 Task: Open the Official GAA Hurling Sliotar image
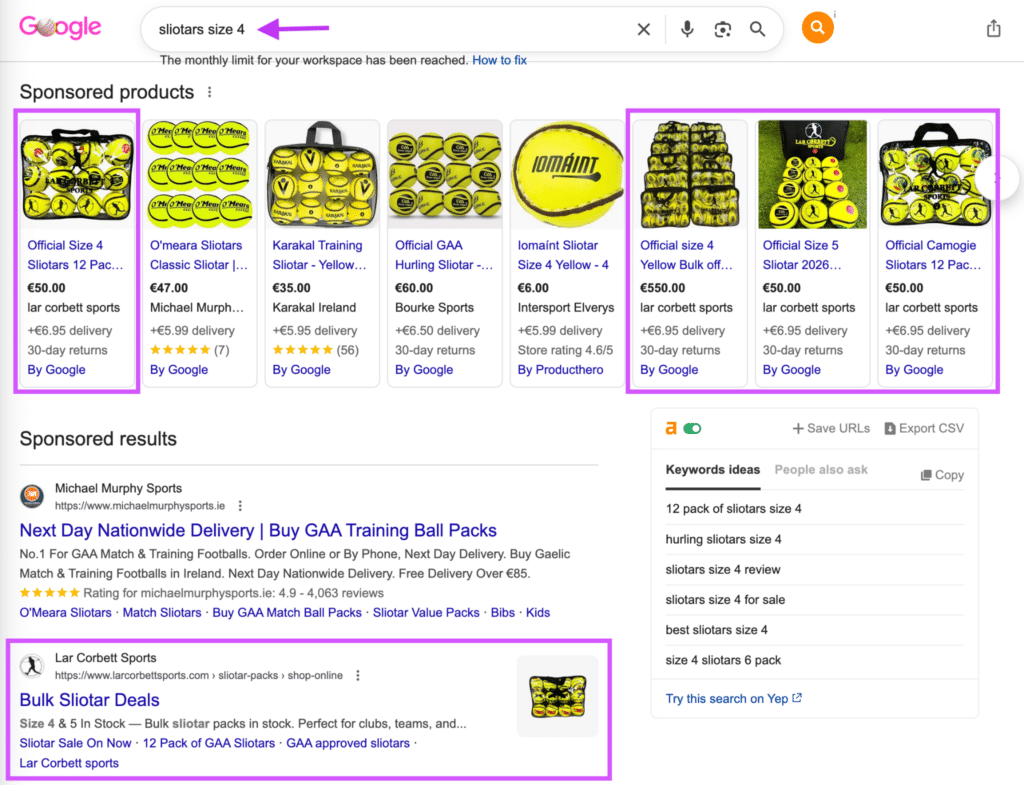(445, 174)
